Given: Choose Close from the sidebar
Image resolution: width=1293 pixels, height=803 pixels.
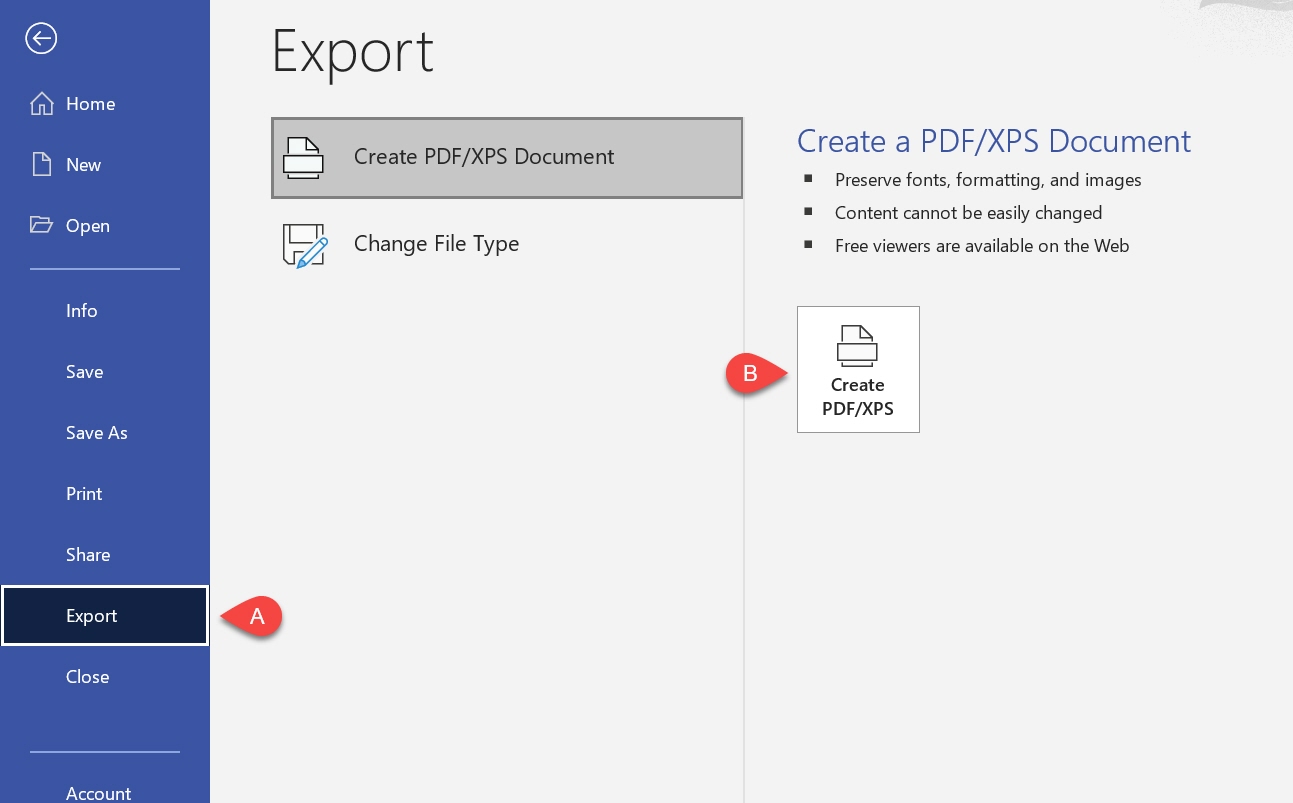Looking at the screenshot, I should click(x=88, y=677).
